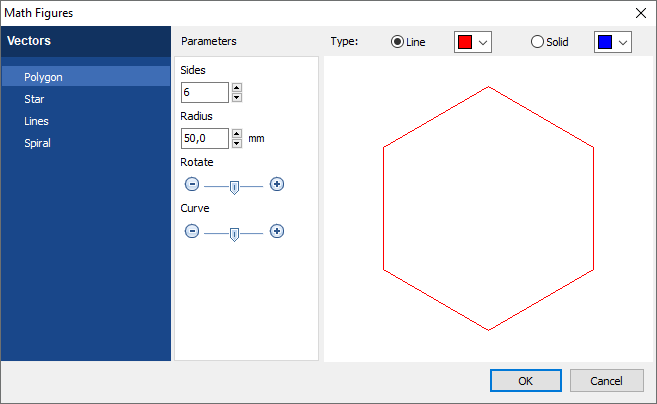
Task: Increment the Sides value with up arrow
Action: pos(237,88)
